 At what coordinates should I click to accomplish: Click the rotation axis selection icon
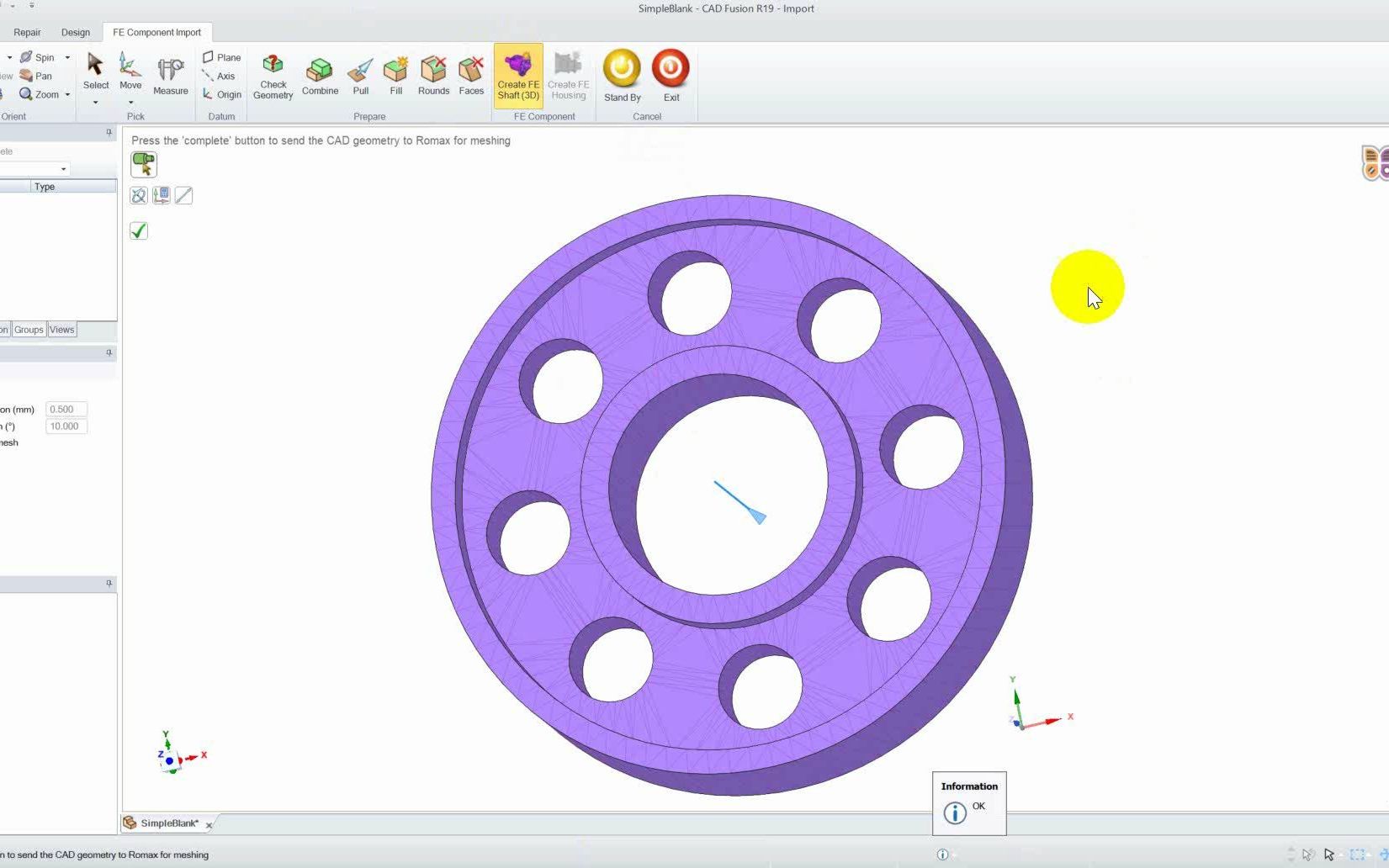point(139,196)
